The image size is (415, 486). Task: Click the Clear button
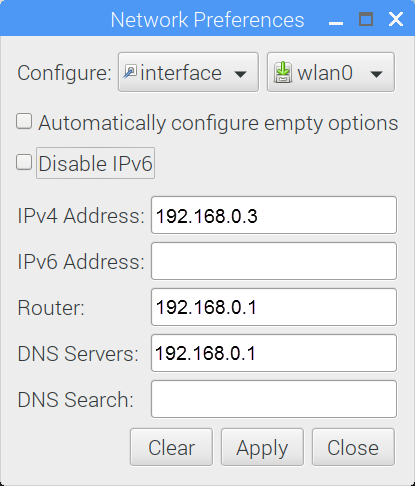pyautogui.click(x=171, y=447)
